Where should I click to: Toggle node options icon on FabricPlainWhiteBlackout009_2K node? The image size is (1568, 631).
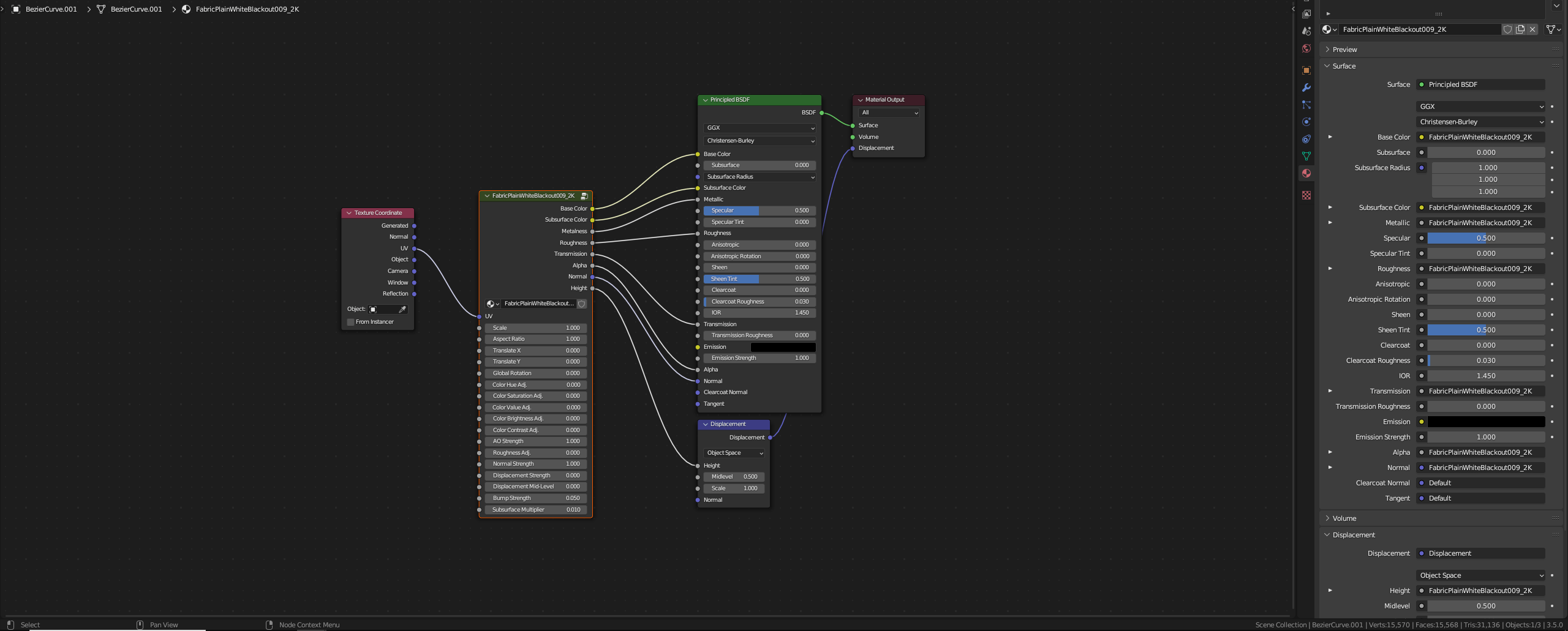point(585,196)
